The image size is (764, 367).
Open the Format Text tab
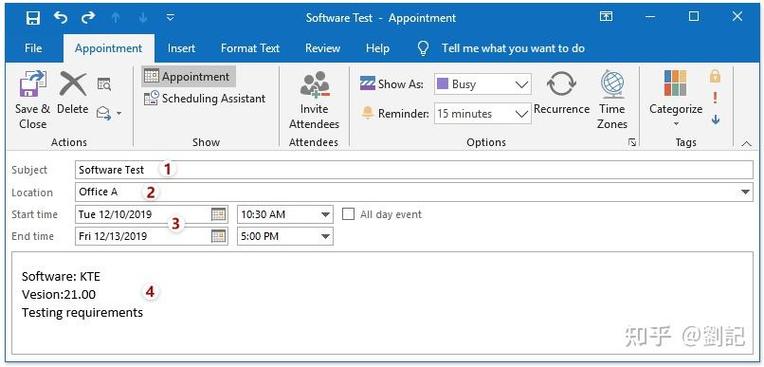click(x=250, y=48)
